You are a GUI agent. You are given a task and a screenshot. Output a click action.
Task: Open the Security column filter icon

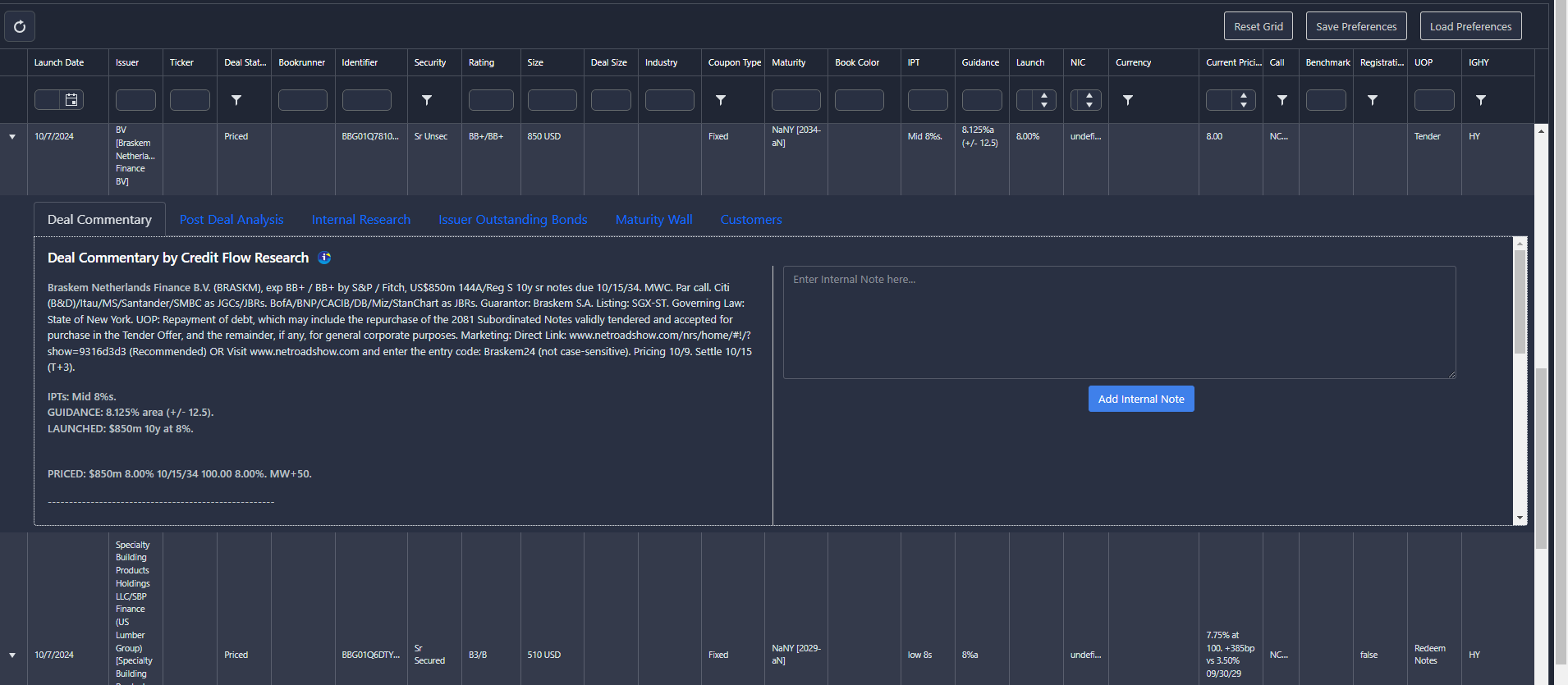coord(427,100)
